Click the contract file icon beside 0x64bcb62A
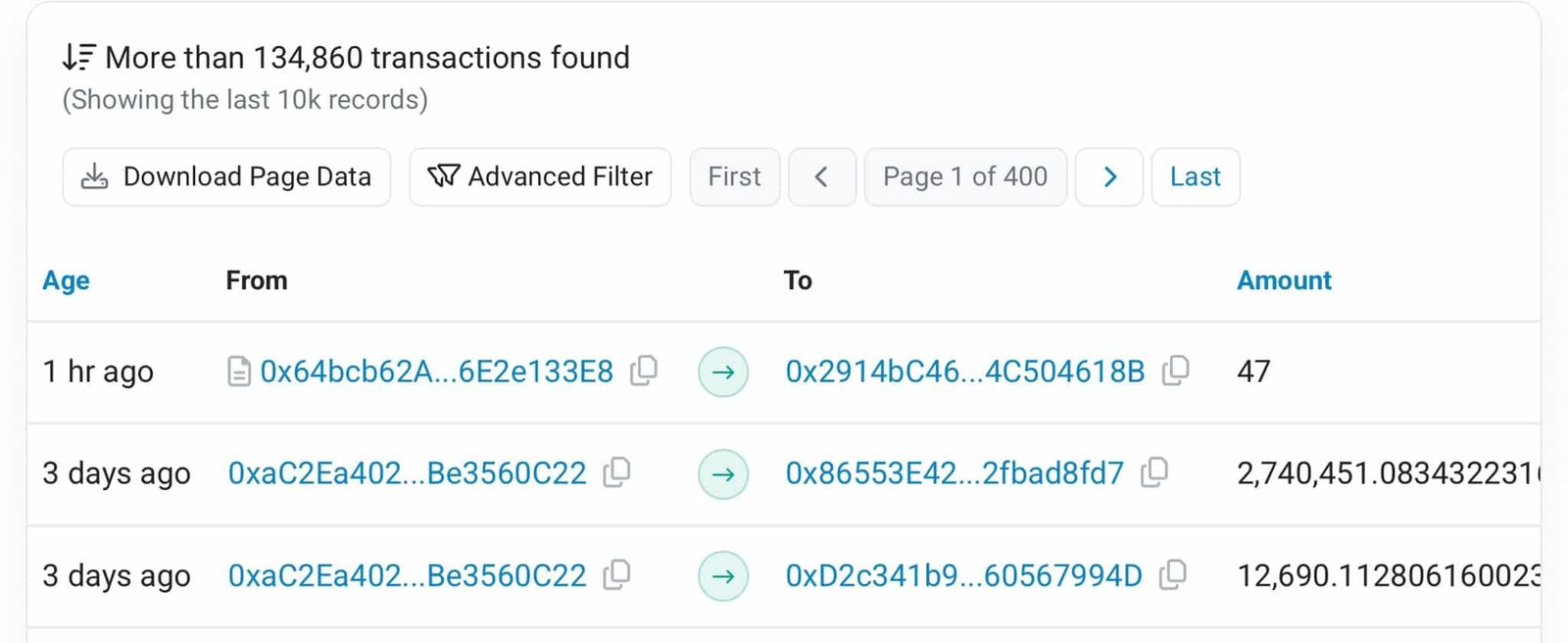The image size is (1568, 643). 238,372
